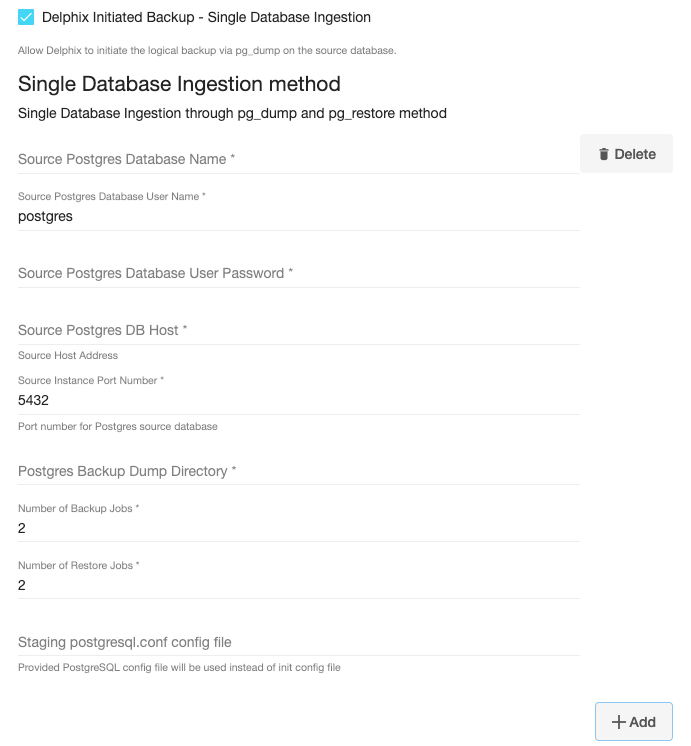The width and height of the screenshot is (691, 746).
Task: Click the Database User Name field with postgres
Action: [x=298, y=216]
